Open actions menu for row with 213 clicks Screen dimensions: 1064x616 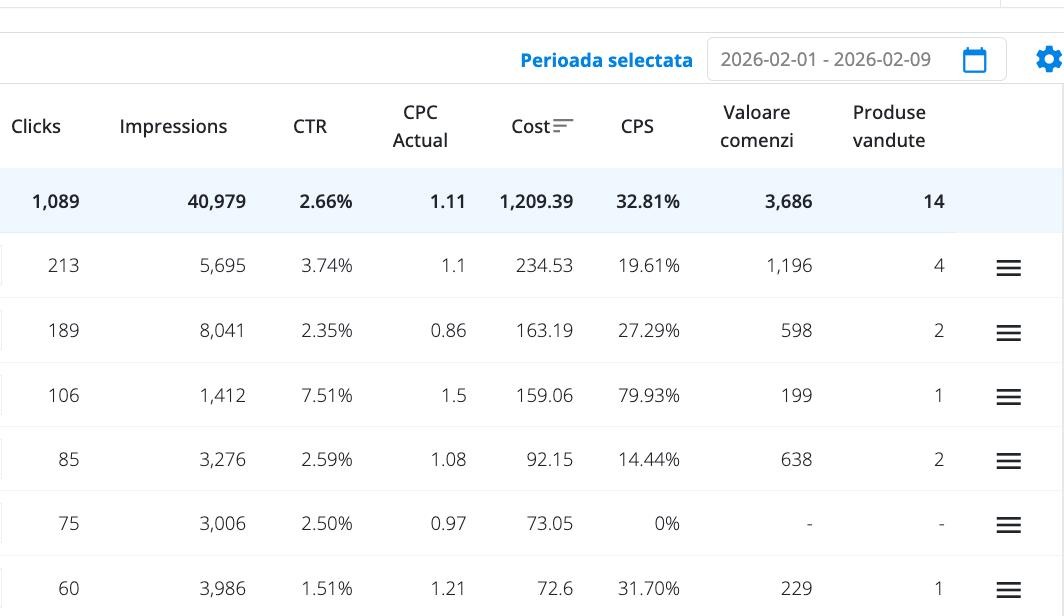pyautogui.click(x=1008, y=267)
